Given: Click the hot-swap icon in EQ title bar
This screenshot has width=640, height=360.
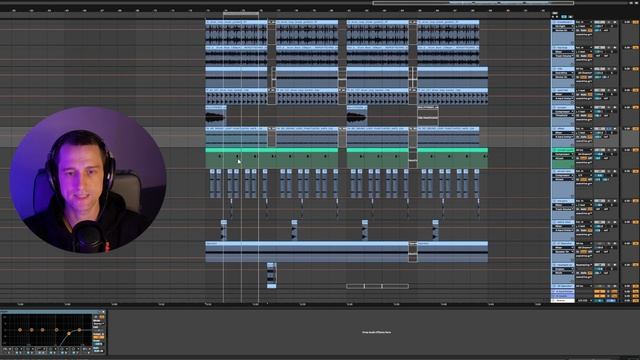Looking at the screenshot, I should click(x=99, y=312).
